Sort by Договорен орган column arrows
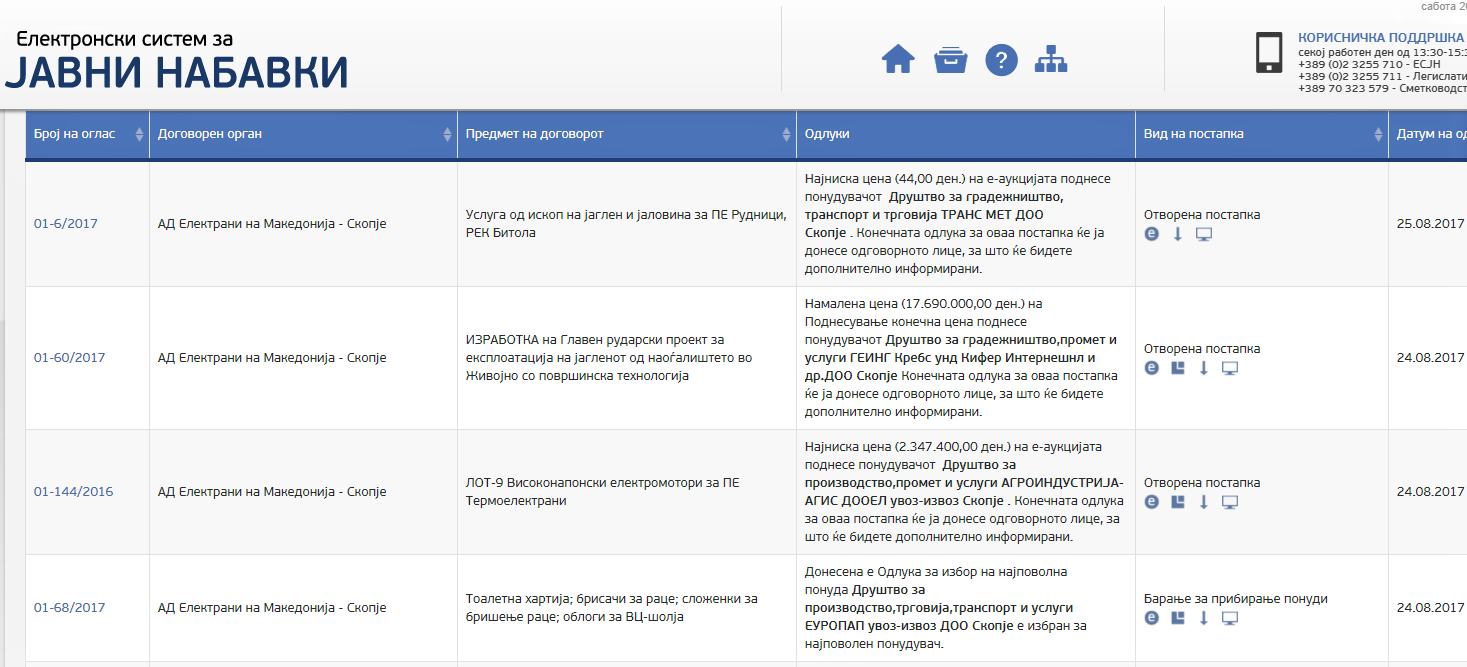Image resolution: width=1467 pixels, height=667 pixels. coord(447,134)
